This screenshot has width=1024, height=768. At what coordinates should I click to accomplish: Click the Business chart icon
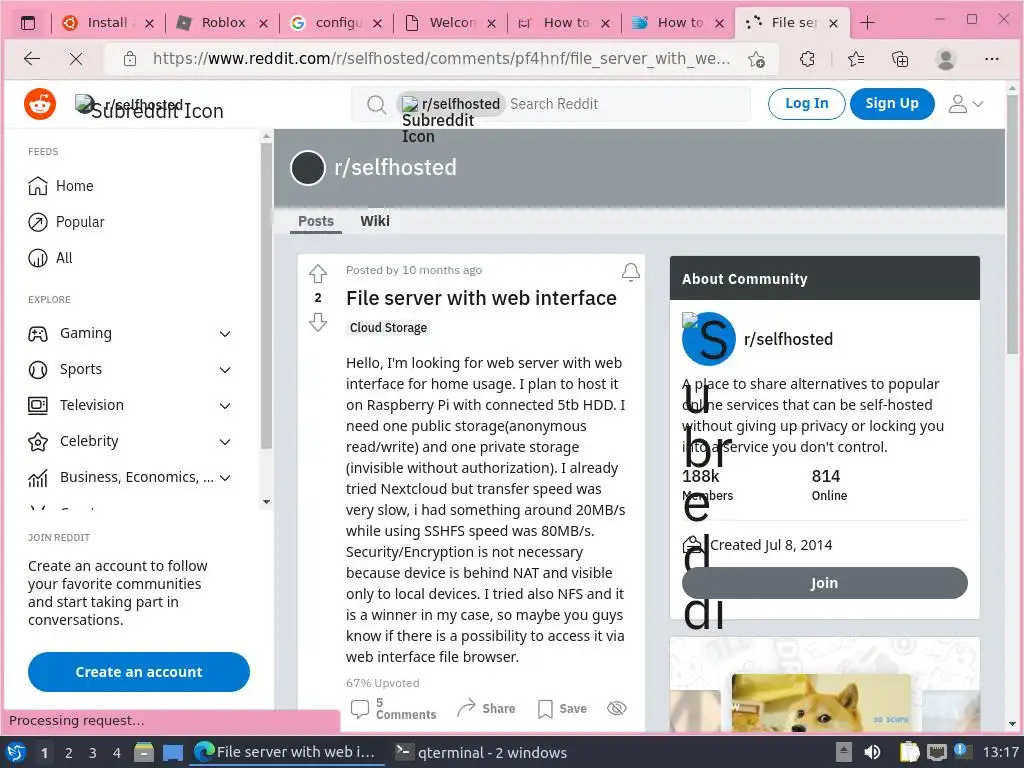tap(38, 479)
